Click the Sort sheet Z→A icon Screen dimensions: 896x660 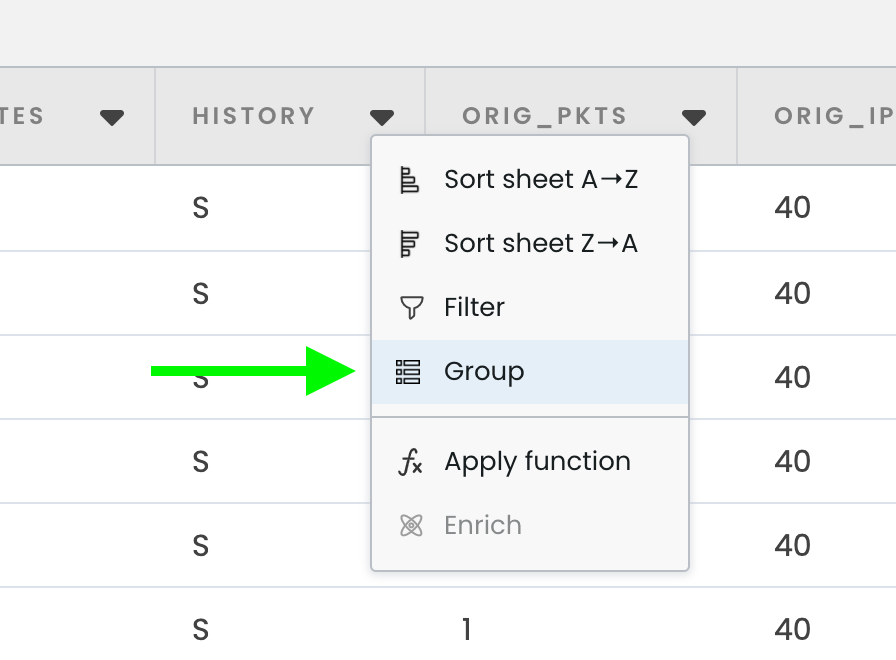click(x=409, y=244)
